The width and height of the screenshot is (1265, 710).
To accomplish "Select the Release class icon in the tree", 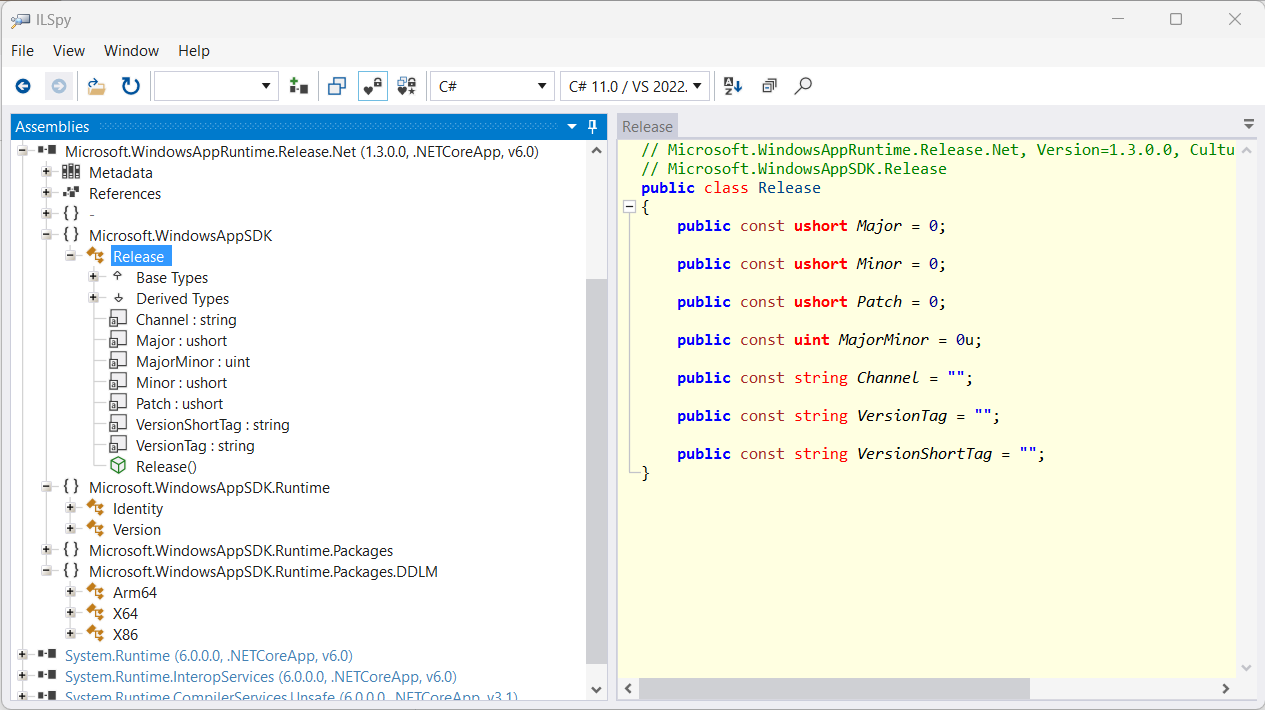I will pyautogui.click(x=96, y=256).
